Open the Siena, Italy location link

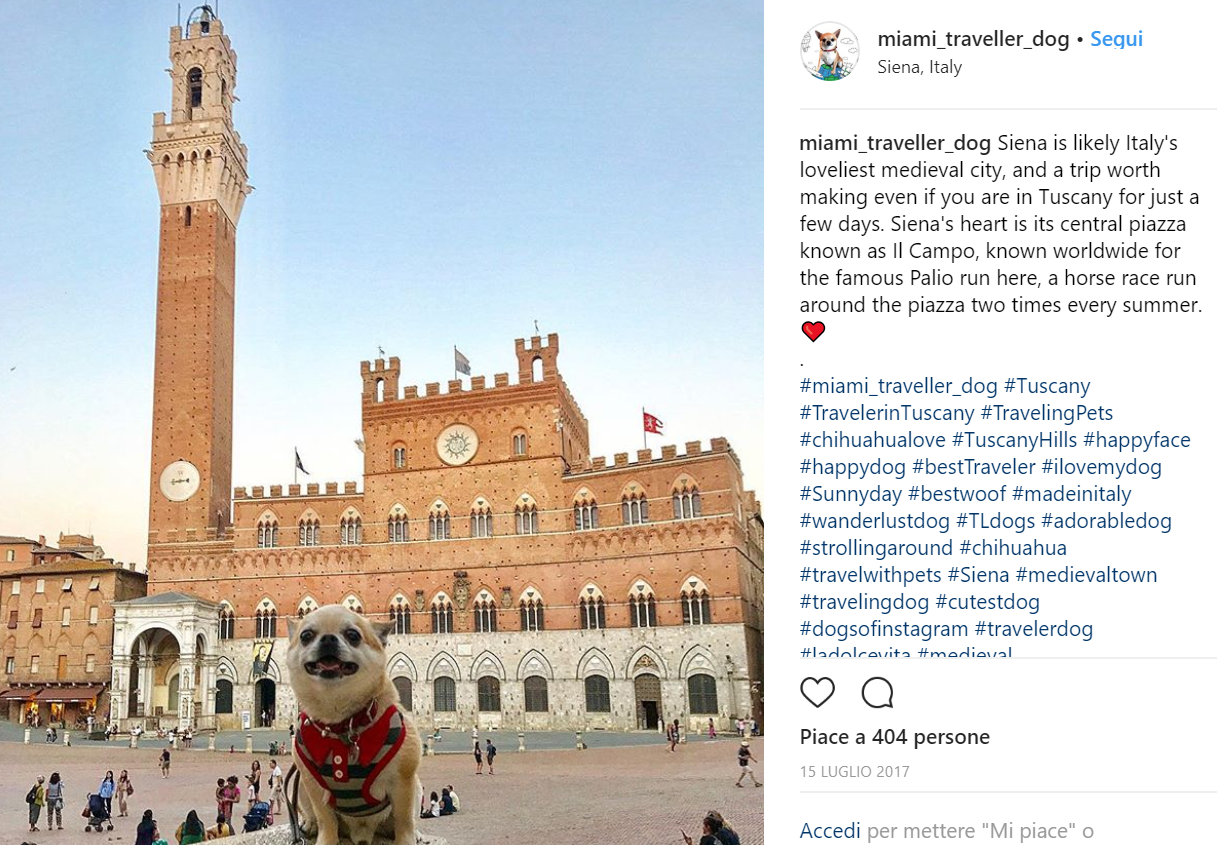tap(919, 67)
